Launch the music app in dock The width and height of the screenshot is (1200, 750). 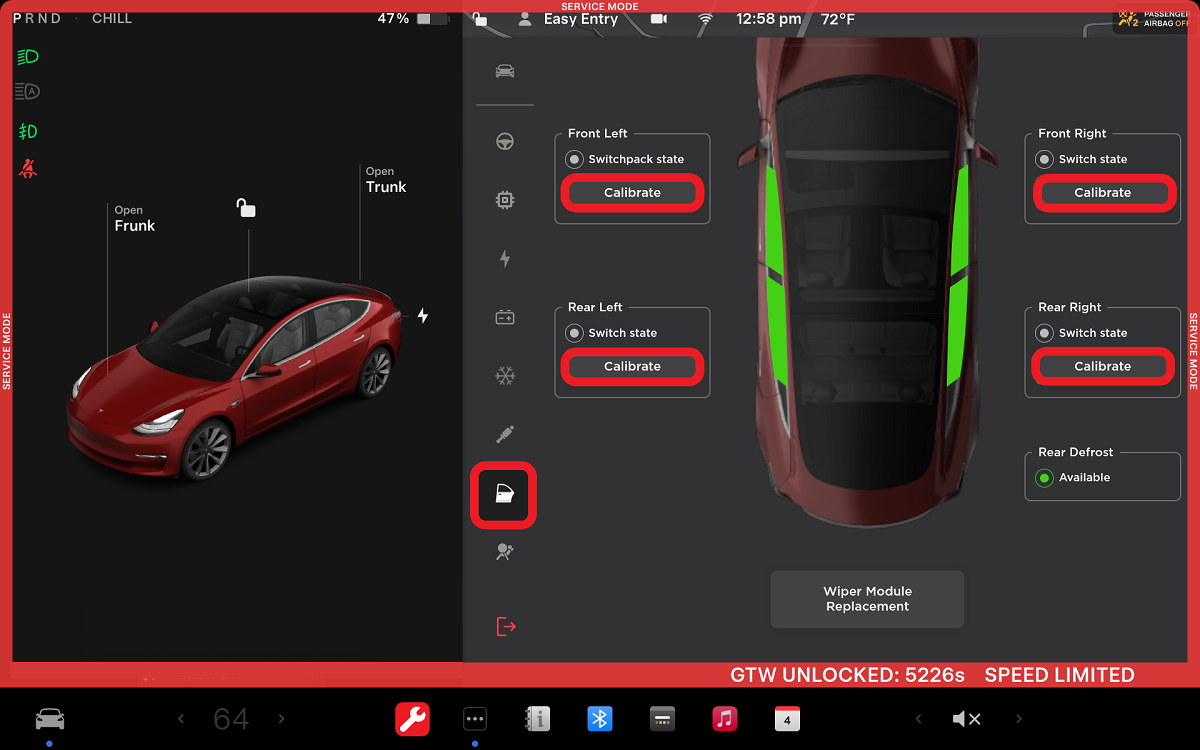724,719
